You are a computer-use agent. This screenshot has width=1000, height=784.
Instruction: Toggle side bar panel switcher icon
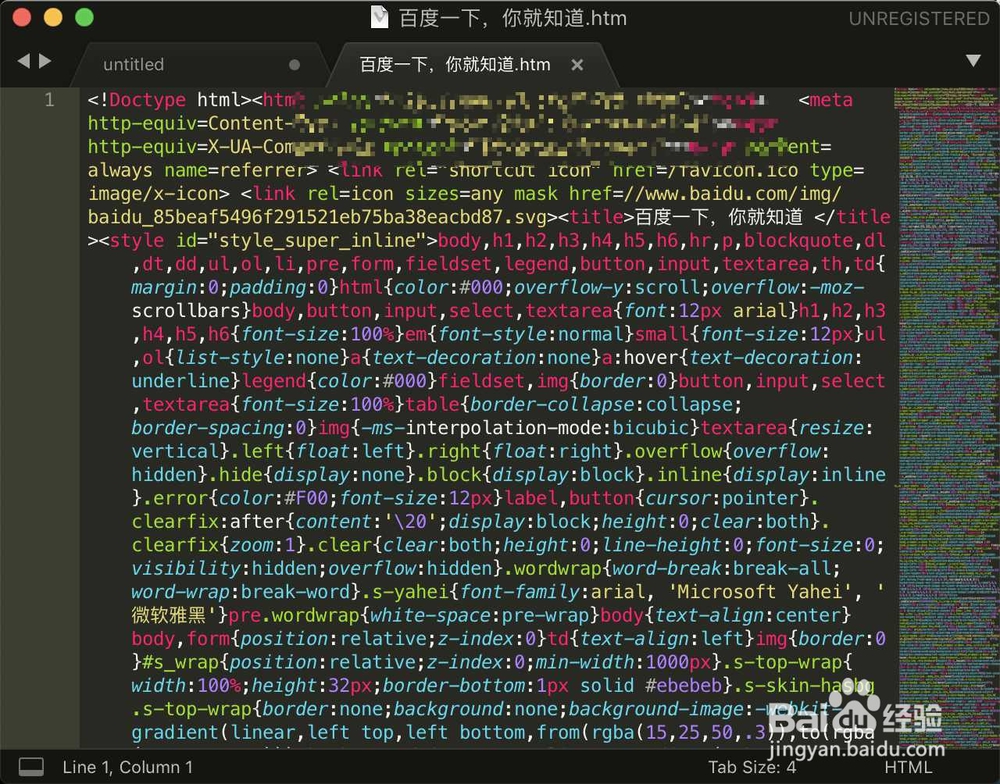pyautogui.click(x=31, y=766)
